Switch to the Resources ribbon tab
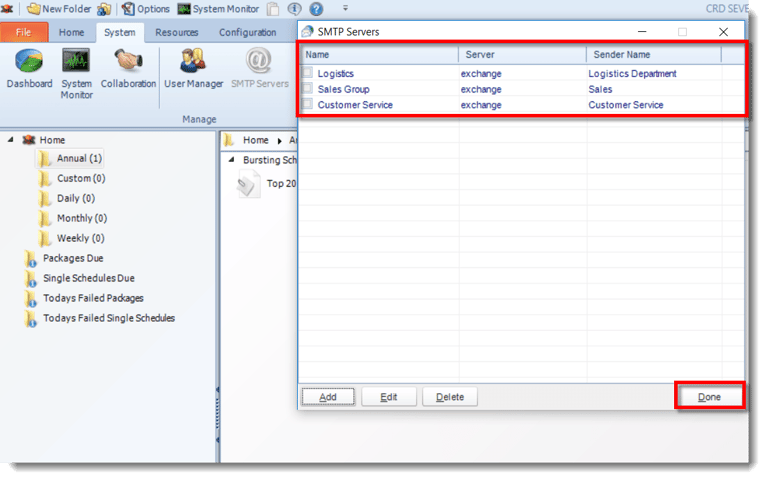 tap(176, 32)
